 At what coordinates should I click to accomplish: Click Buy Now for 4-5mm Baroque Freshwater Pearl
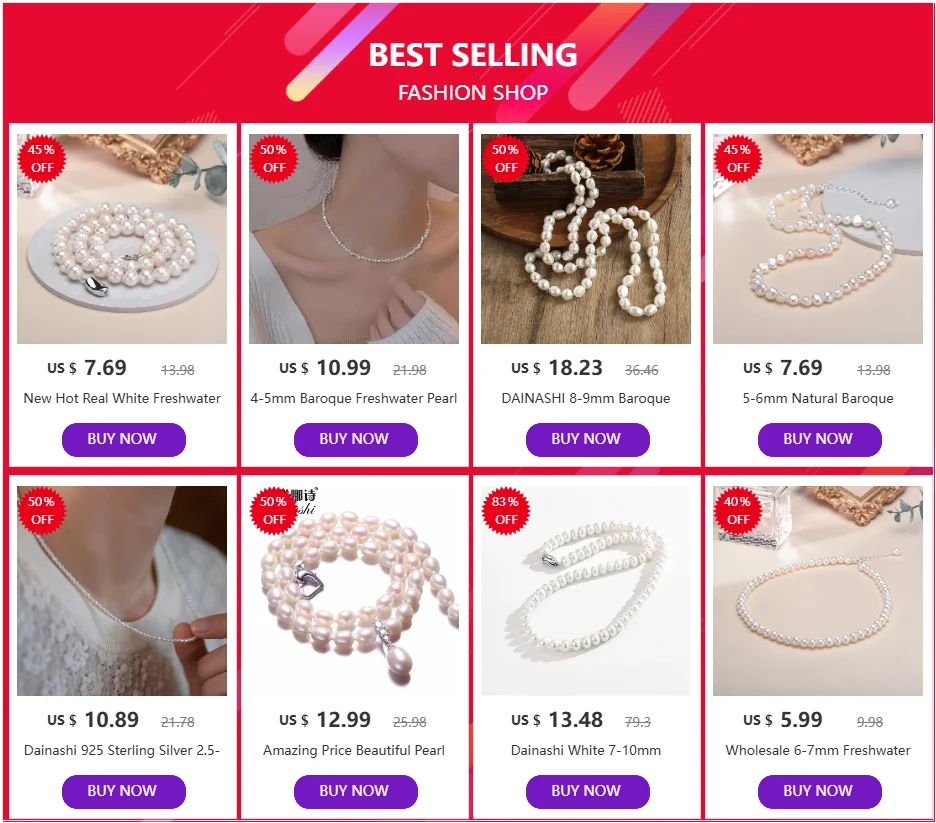tap(356, 440)
